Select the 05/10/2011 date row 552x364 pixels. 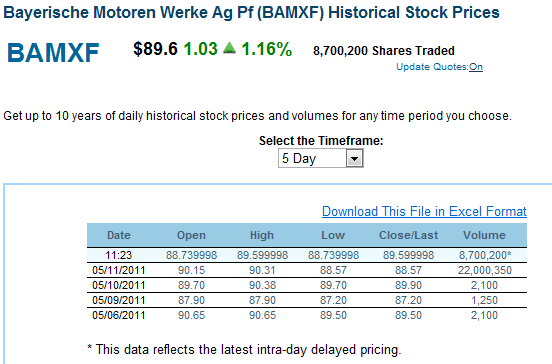[x=307, y=285]
